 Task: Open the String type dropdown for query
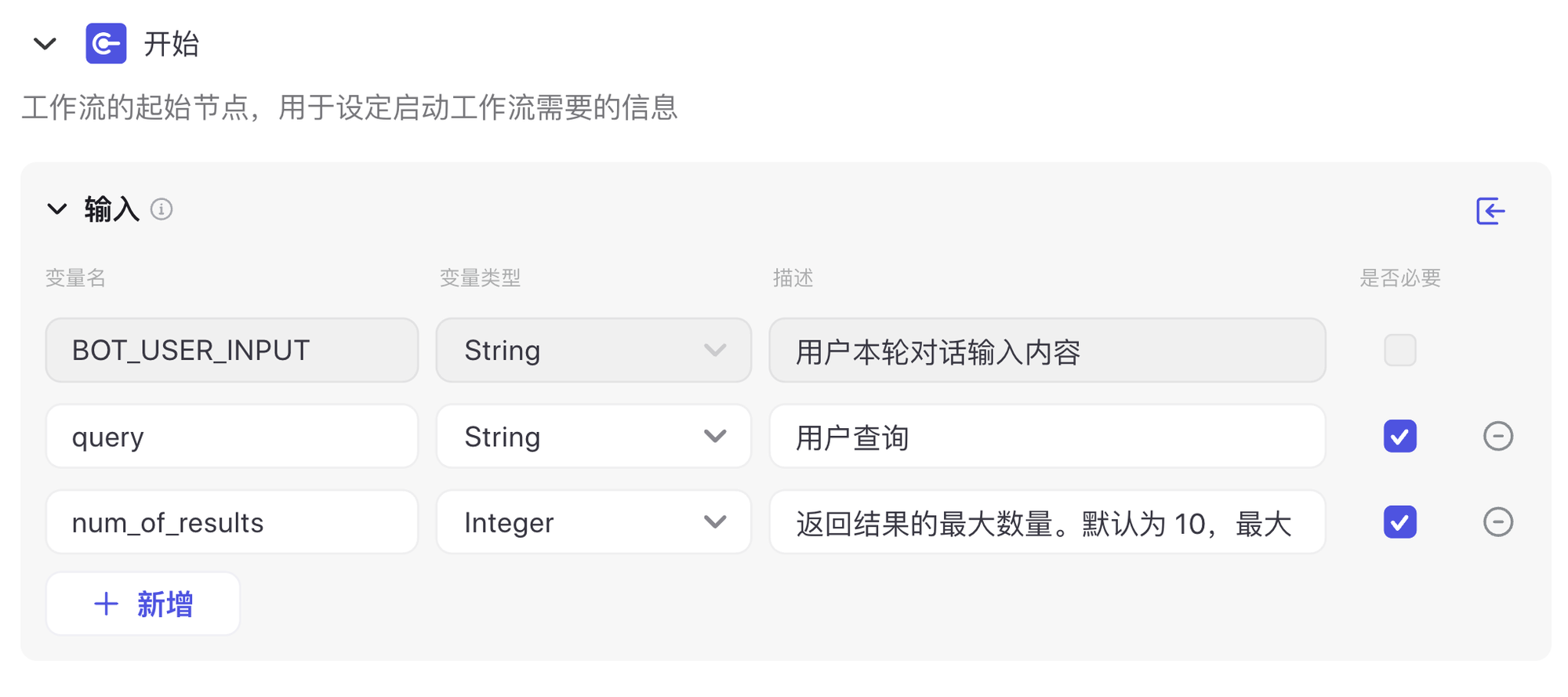[593, 436]
